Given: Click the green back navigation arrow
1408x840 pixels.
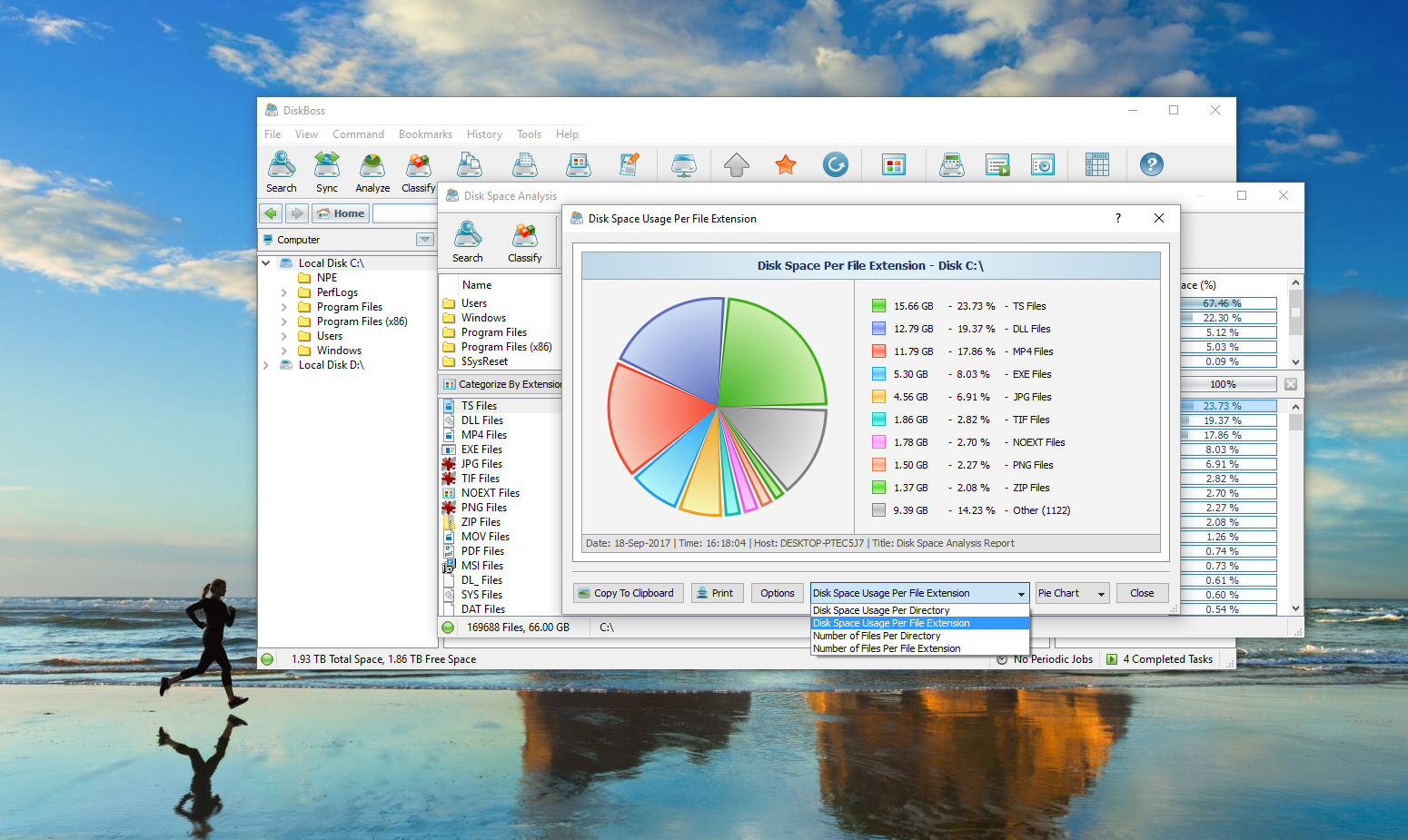Looking at the screenshot, I should tap(271, 213).
